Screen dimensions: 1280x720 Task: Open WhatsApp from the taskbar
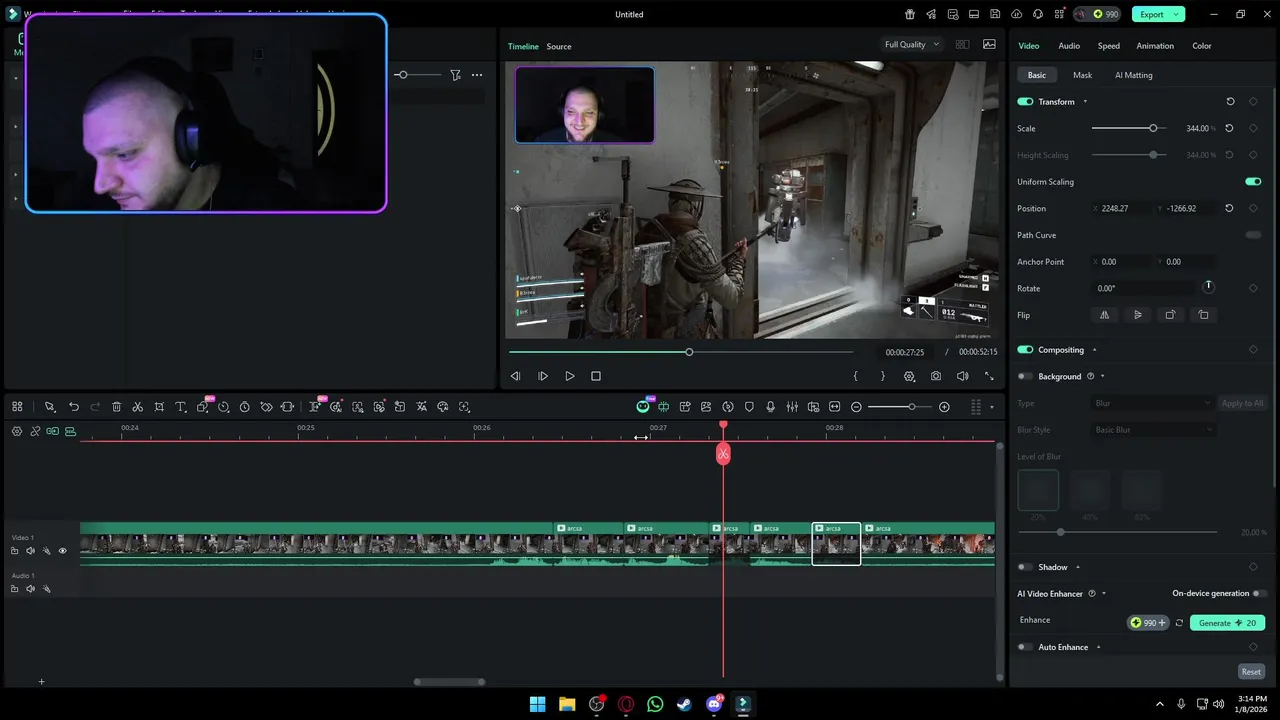(x=655, y=704)
